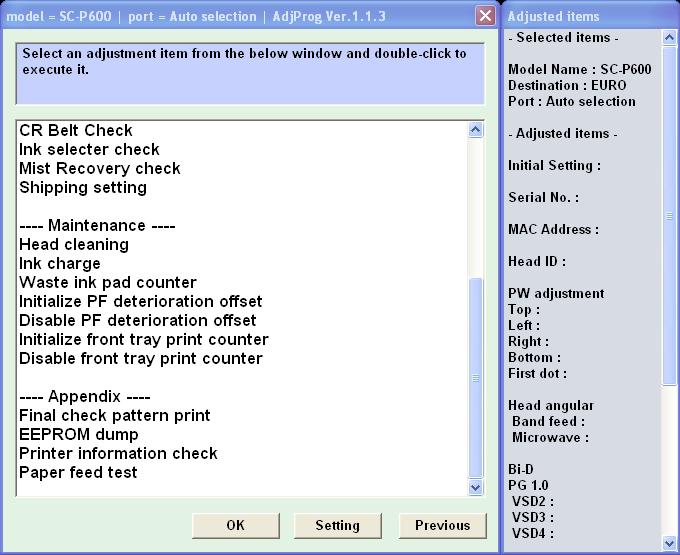This screenshot has height=555, width=680.
Task: Click VSD3 label
Action: (533, 518)
